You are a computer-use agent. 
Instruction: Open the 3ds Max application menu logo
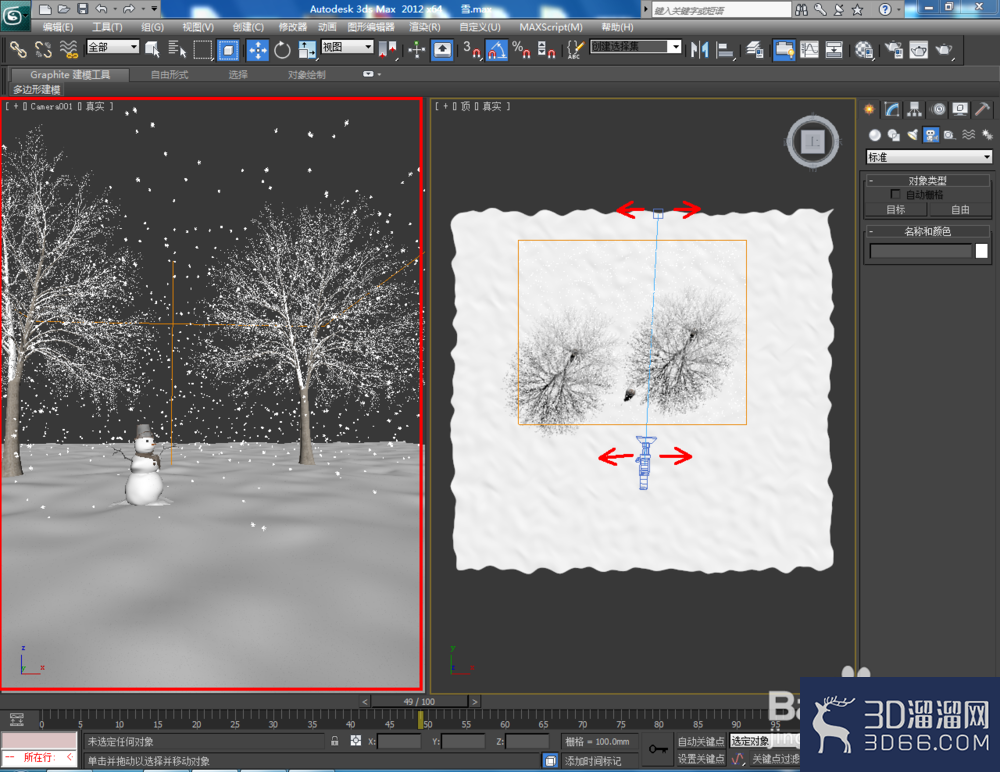[14, 15]
